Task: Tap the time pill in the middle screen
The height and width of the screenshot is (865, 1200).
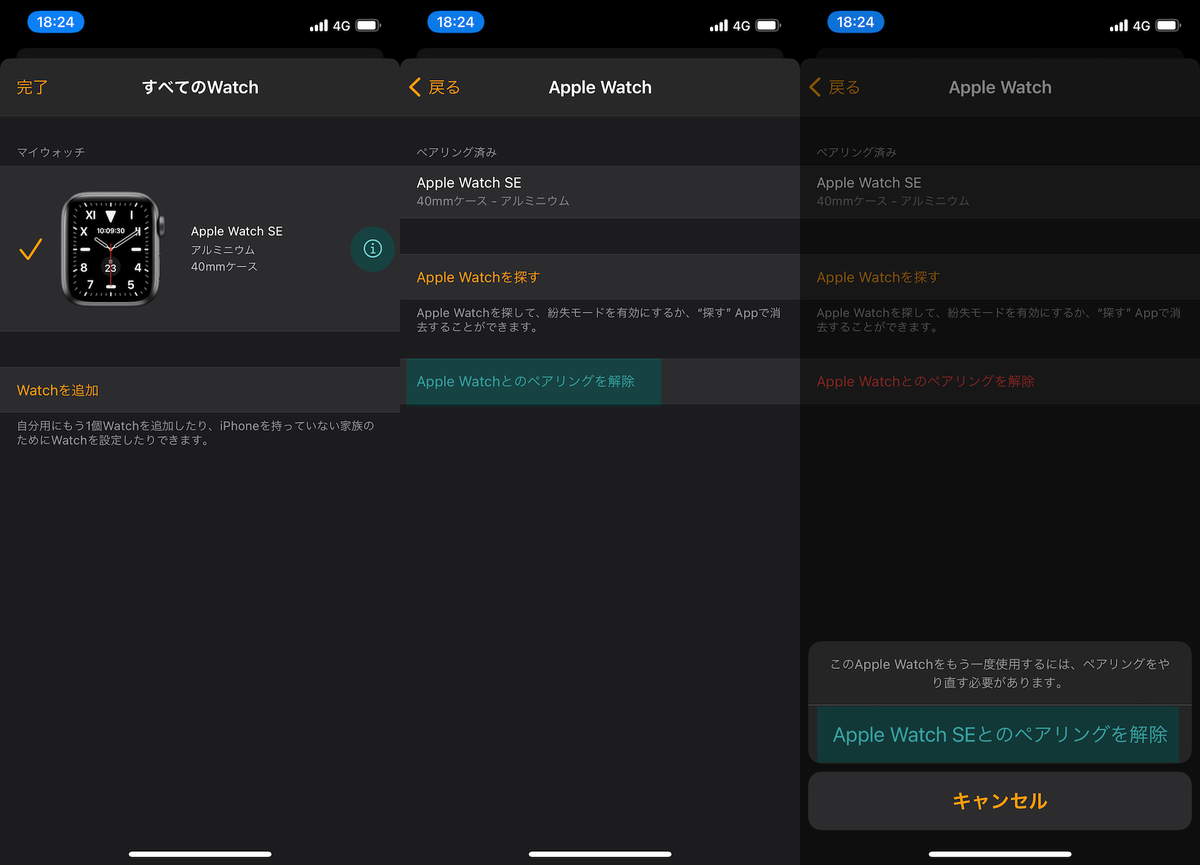Action: (x=456, y=22)
